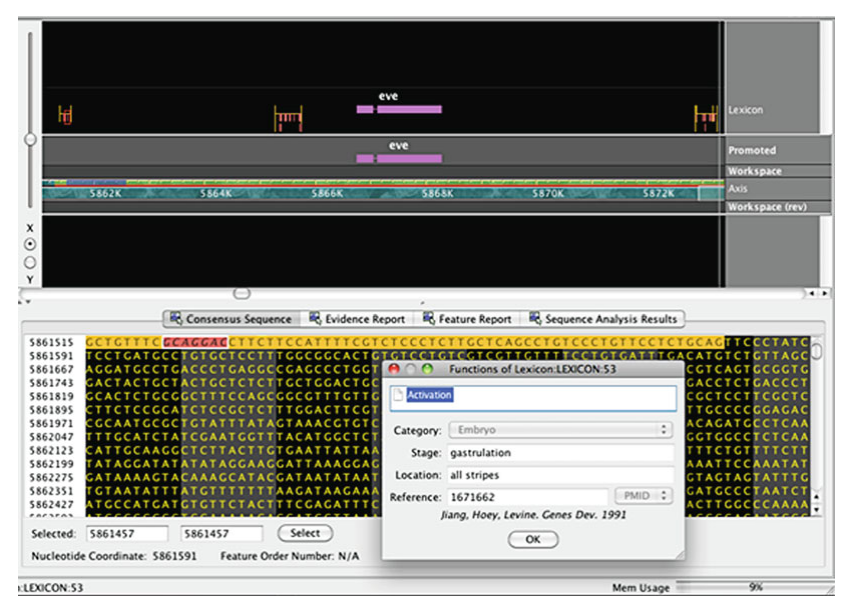Click the scroll right arrow beside the map
Viewport: 842px width, 602px height.
coord(824,293)
